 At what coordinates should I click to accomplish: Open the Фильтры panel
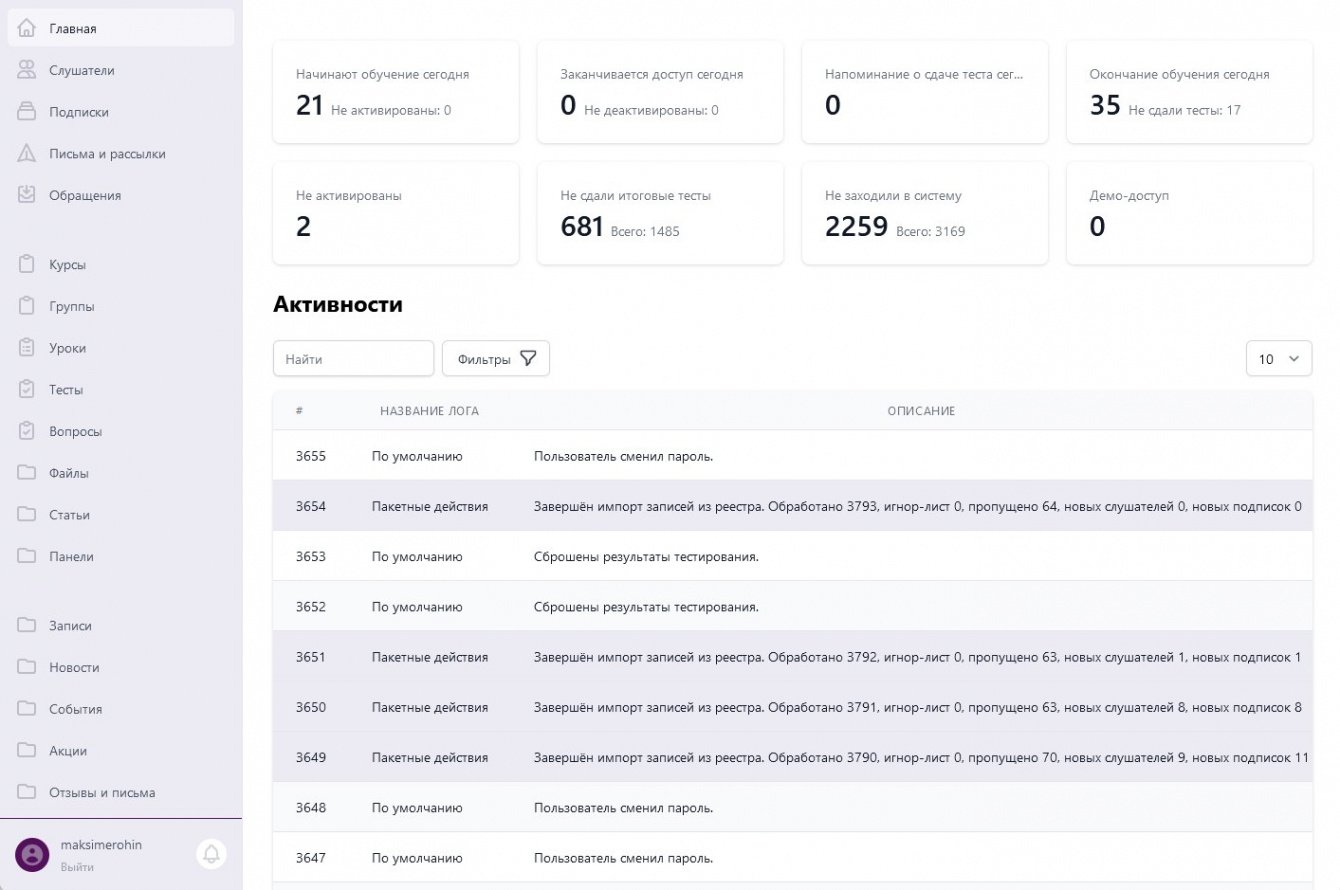pyautogui.click(x=495, y=358)
